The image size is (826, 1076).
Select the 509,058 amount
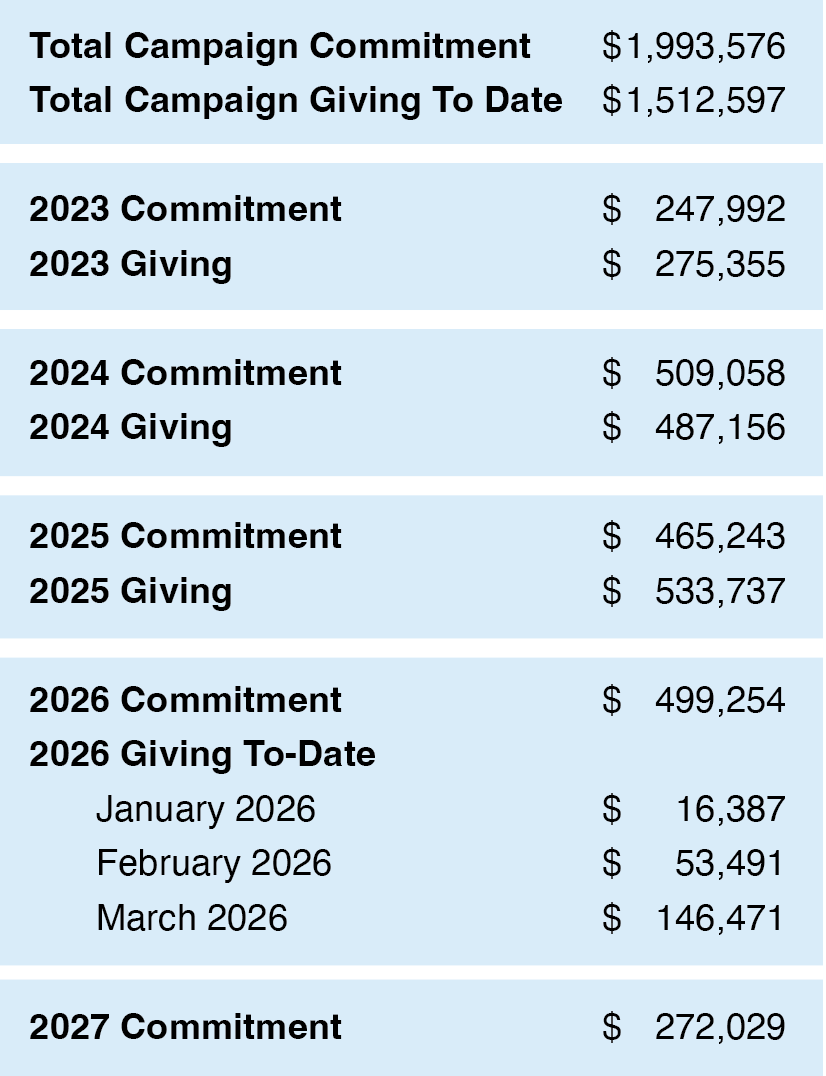pyautogui.click(x=720, y=373)
